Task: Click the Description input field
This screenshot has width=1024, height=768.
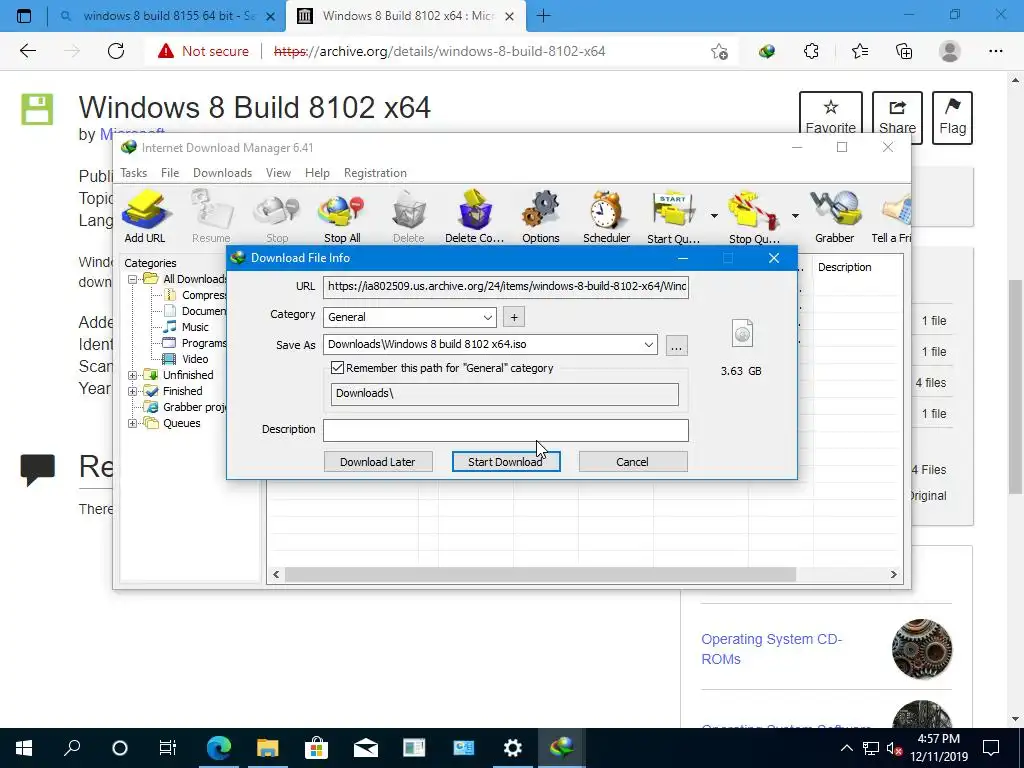Action: 505,430
